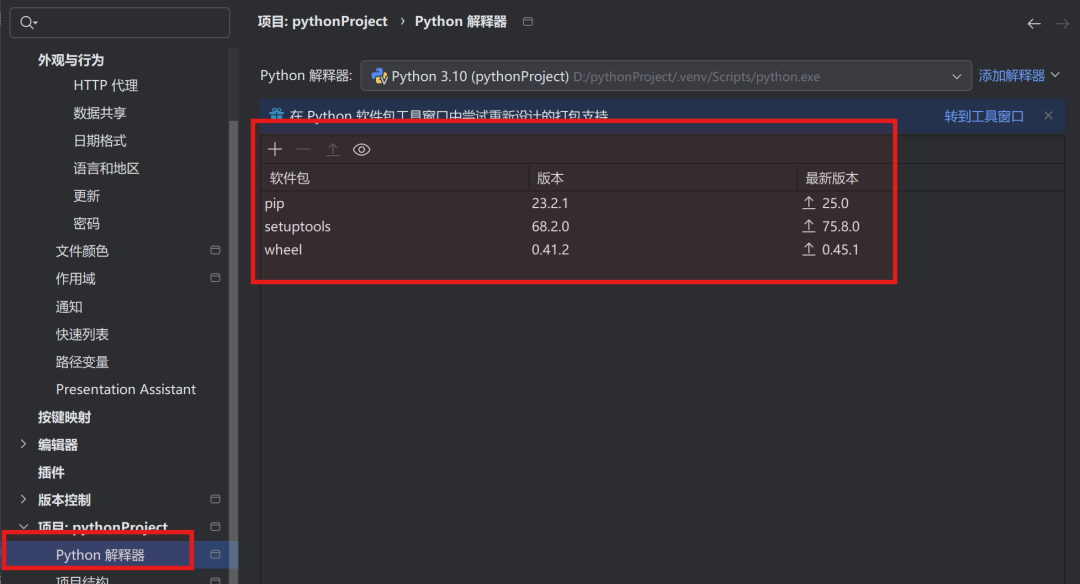Viewport: 1080px width, 584px height.
Task: Click latest version 25.0 for pip
Action: (x=835, y=203)
